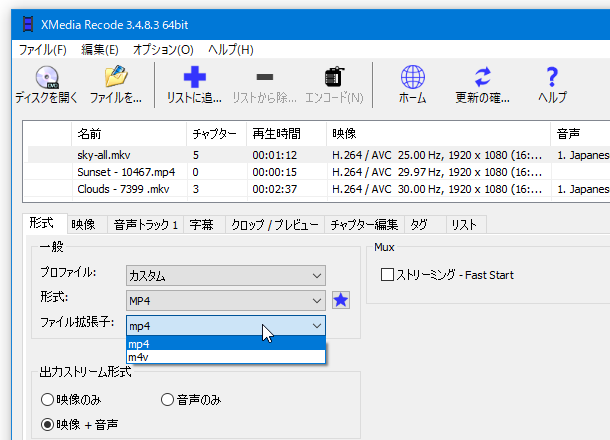The image size is (610, 440).
Task: Select sky-all.mkv in file list
Action: (x=103, y=155)
